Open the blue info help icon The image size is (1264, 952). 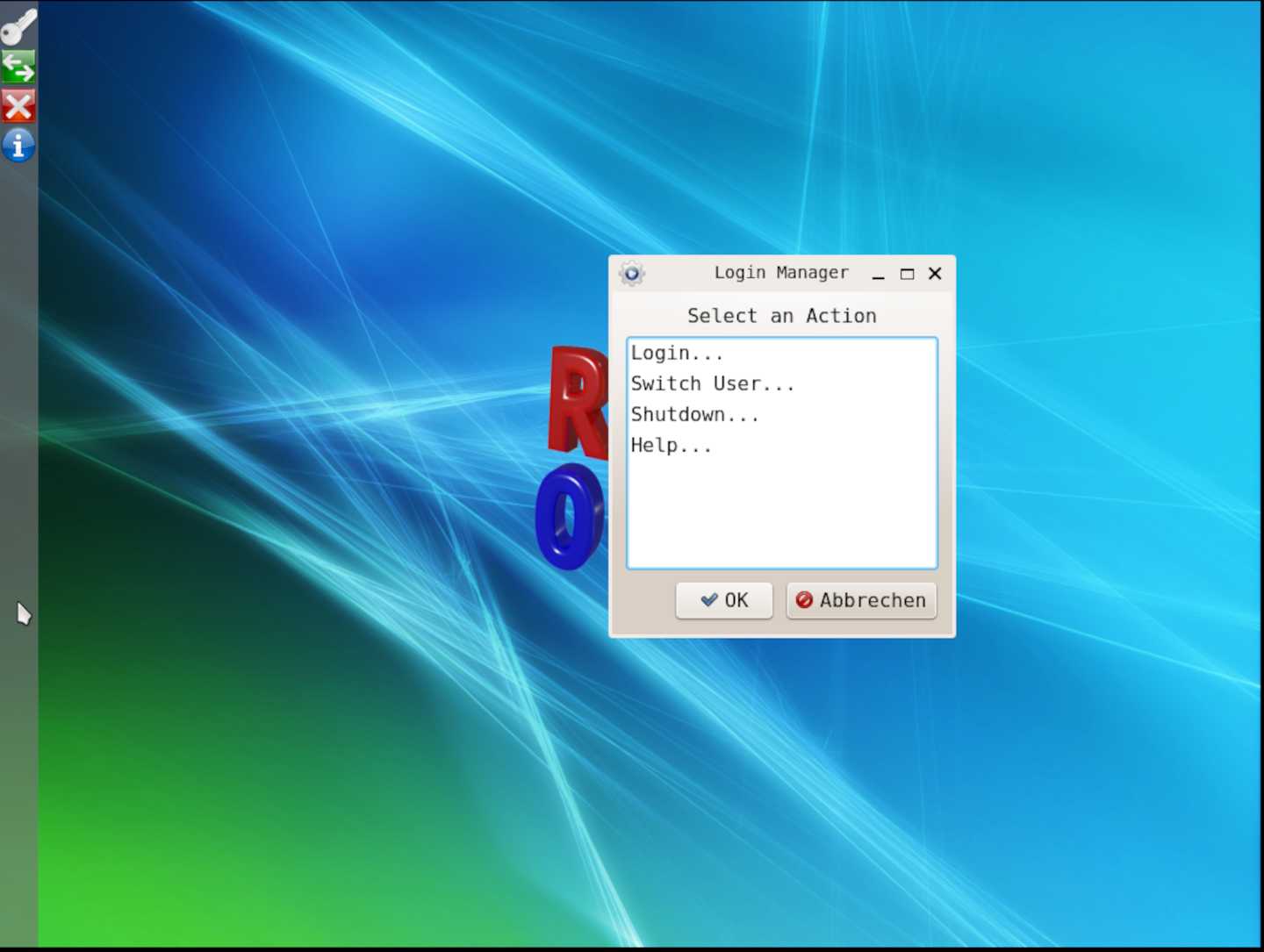pyautogui.click(x=18, y=146)
